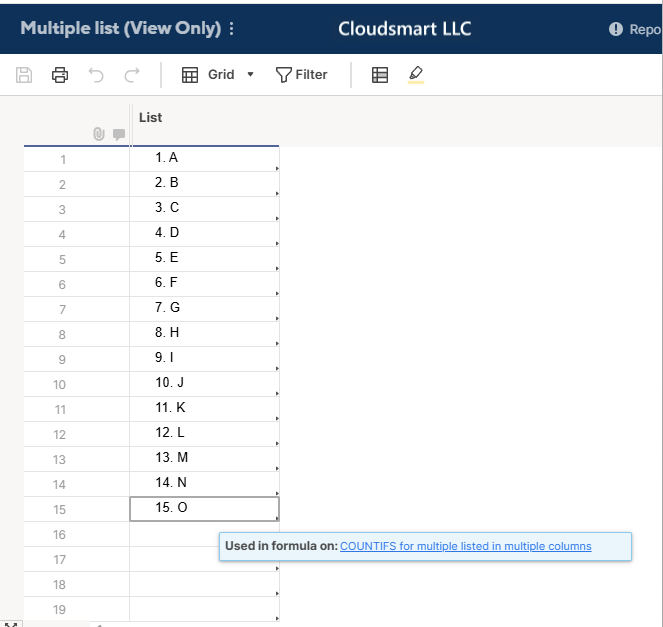Screen dimensions: 663x627
Task: Click the attachments paperclip column icon
Action: [99, 134]
